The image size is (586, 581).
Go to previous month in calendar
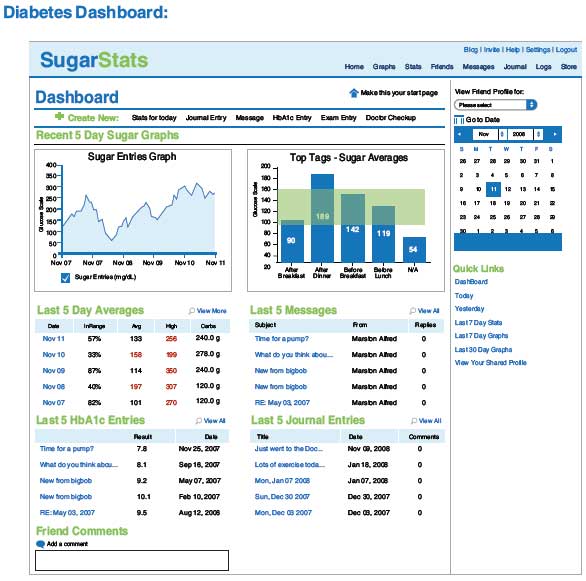pyautogui.click(x=459, y=134)
